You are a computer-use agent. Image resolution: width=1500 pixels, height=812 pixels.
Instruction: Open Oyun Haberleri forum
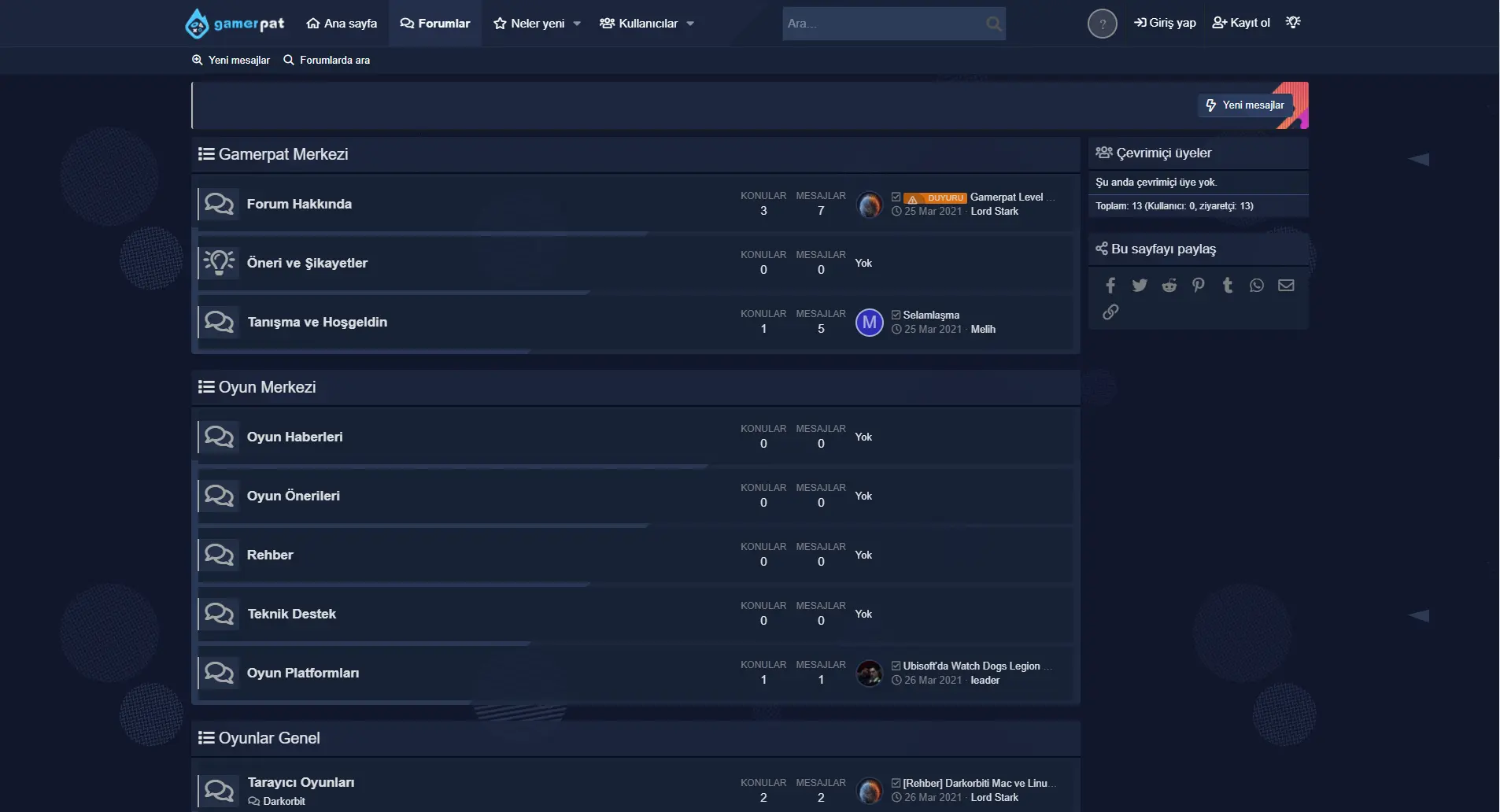[294, 437]
